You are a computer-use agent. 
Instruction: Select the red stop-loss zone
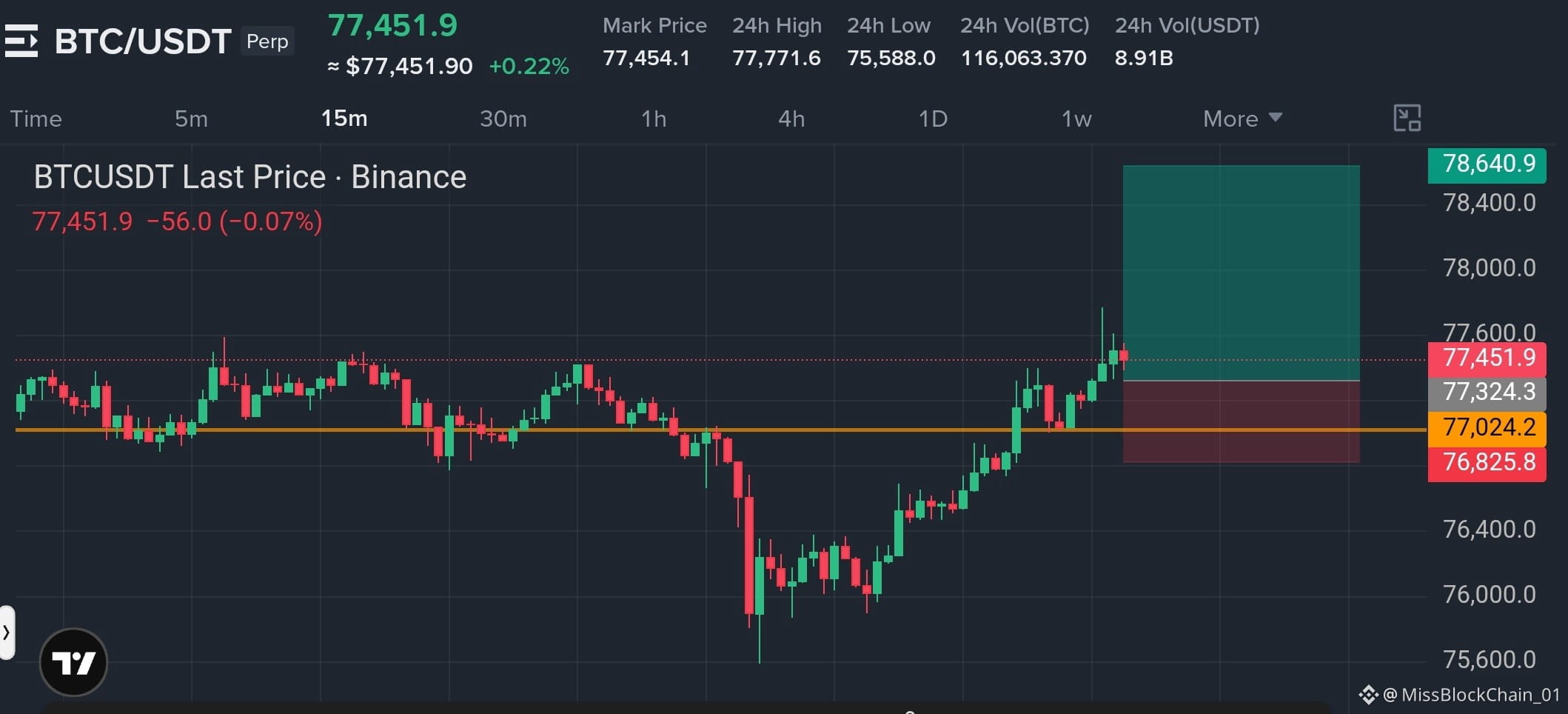pyautogui.click(x=1242, y=421)
